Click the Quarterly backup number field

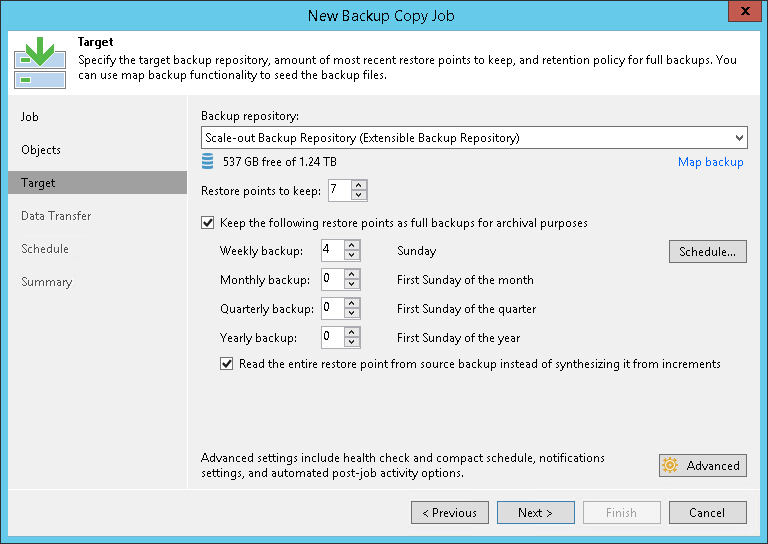pos(332,308)
